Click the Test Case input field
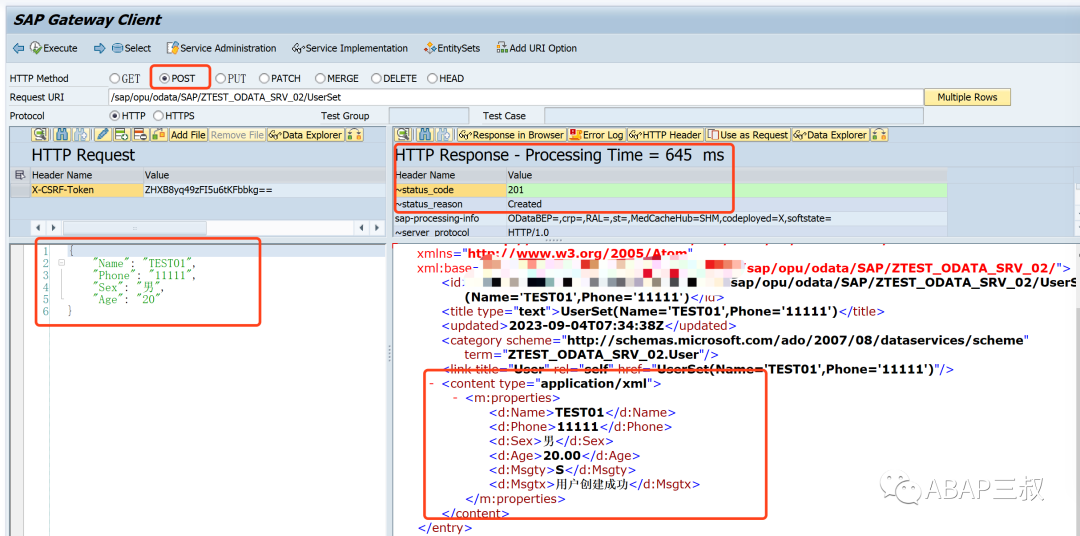Screen dimensions: 1080x536 [x=734, y=116]
